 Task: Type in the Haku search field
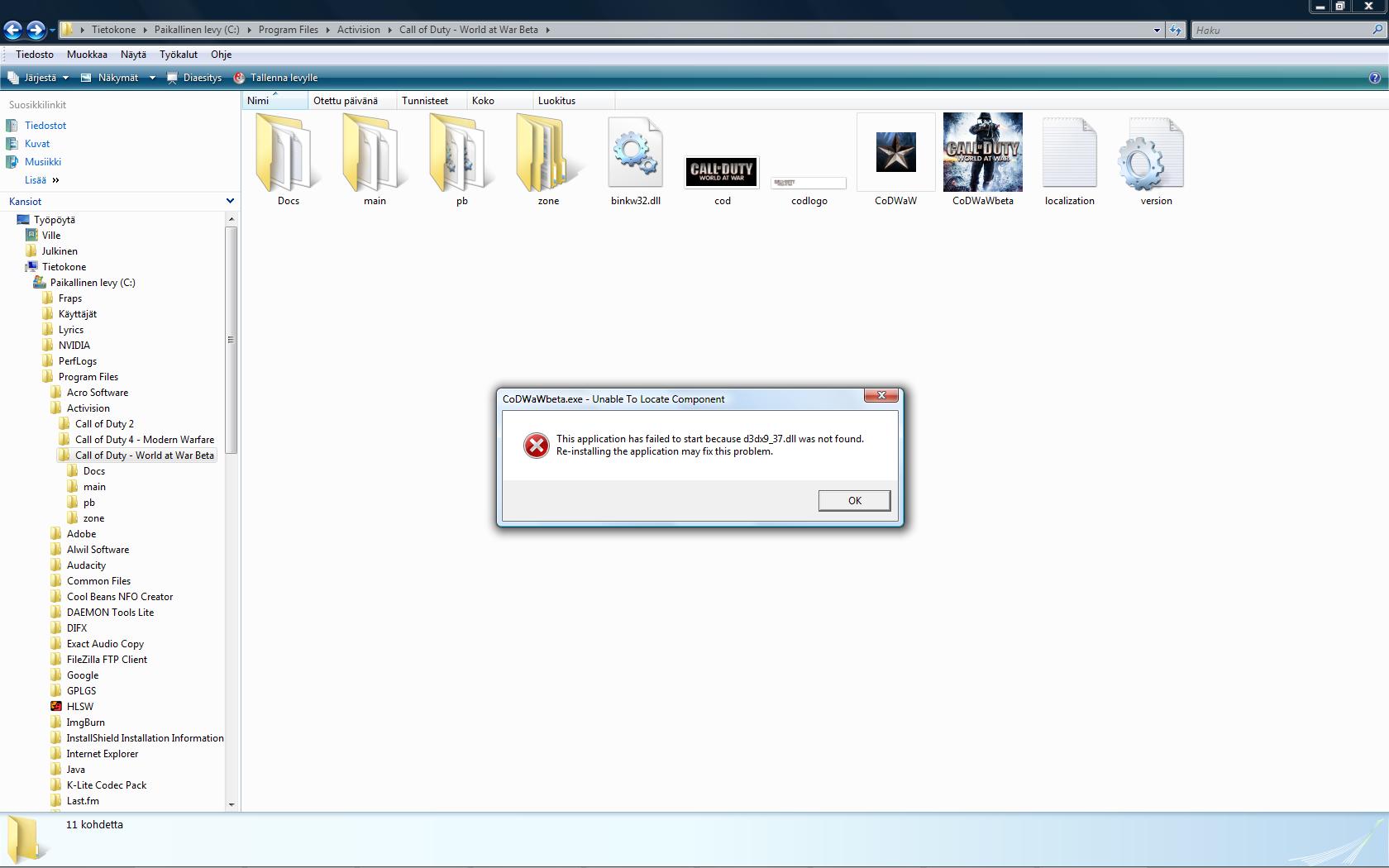tap(1282, 30)
